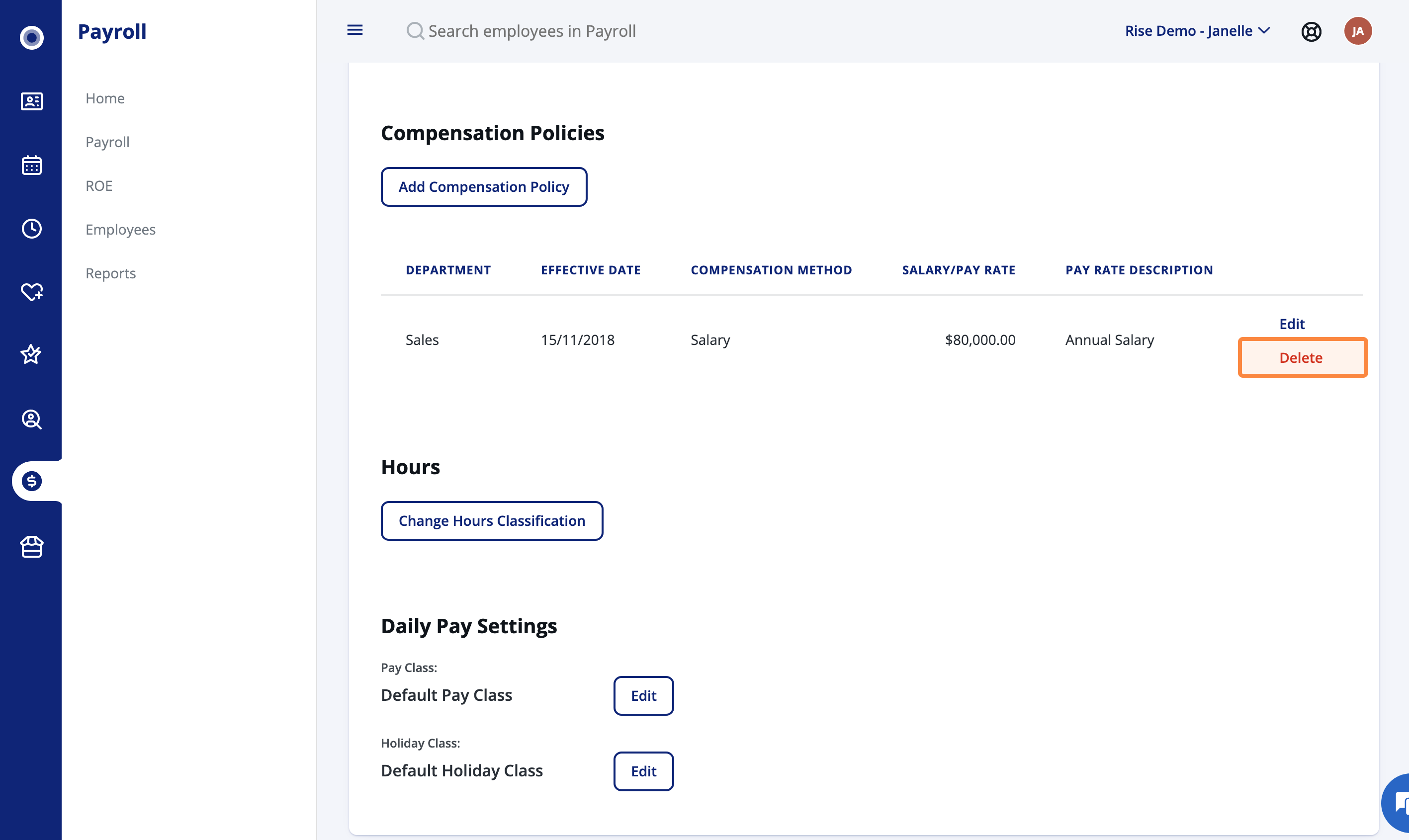
Task: Click Change Hours Classification button
Action: coord(491,521)
